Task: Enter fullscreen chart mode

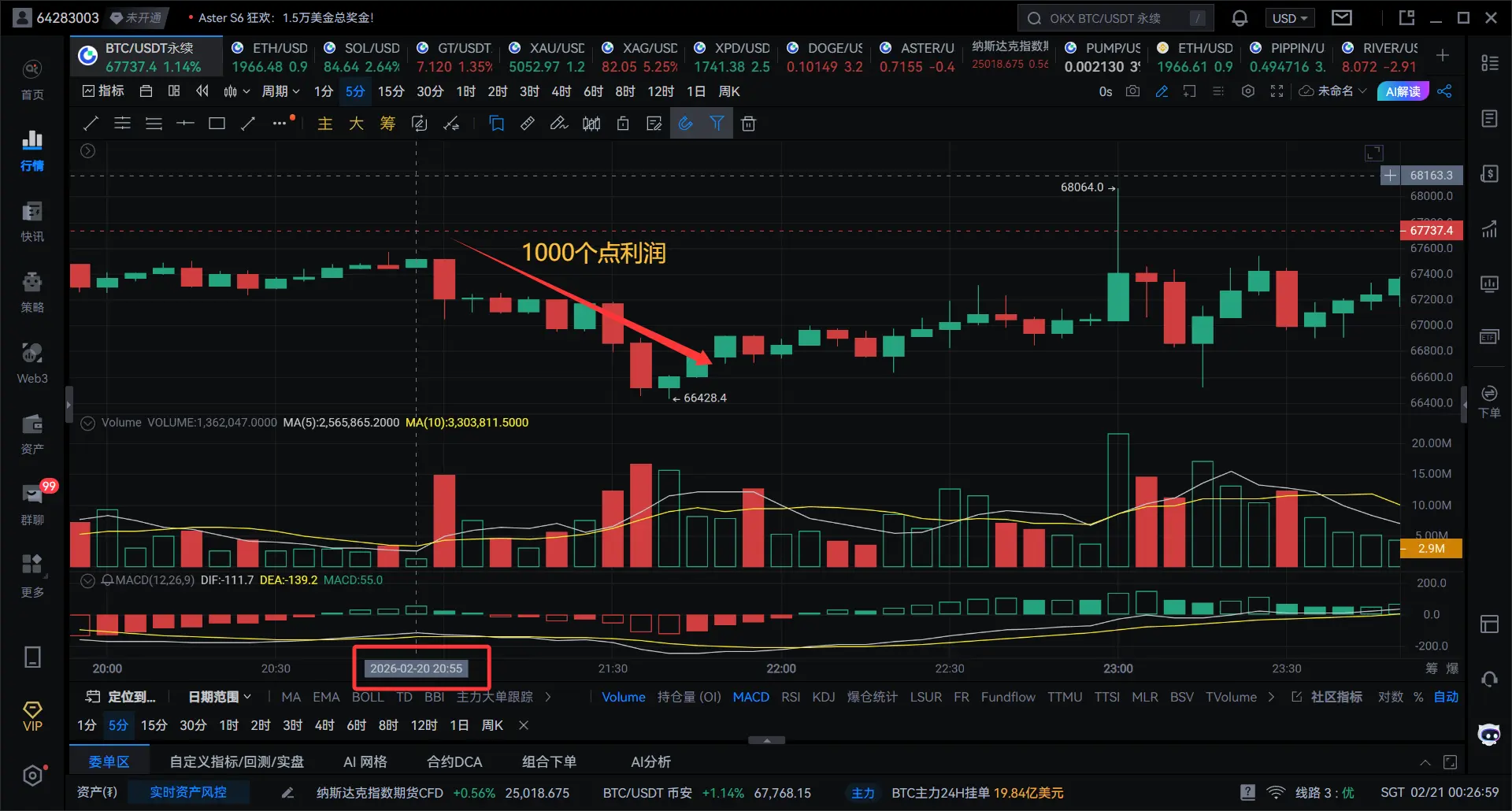Action: point(1277,91)
